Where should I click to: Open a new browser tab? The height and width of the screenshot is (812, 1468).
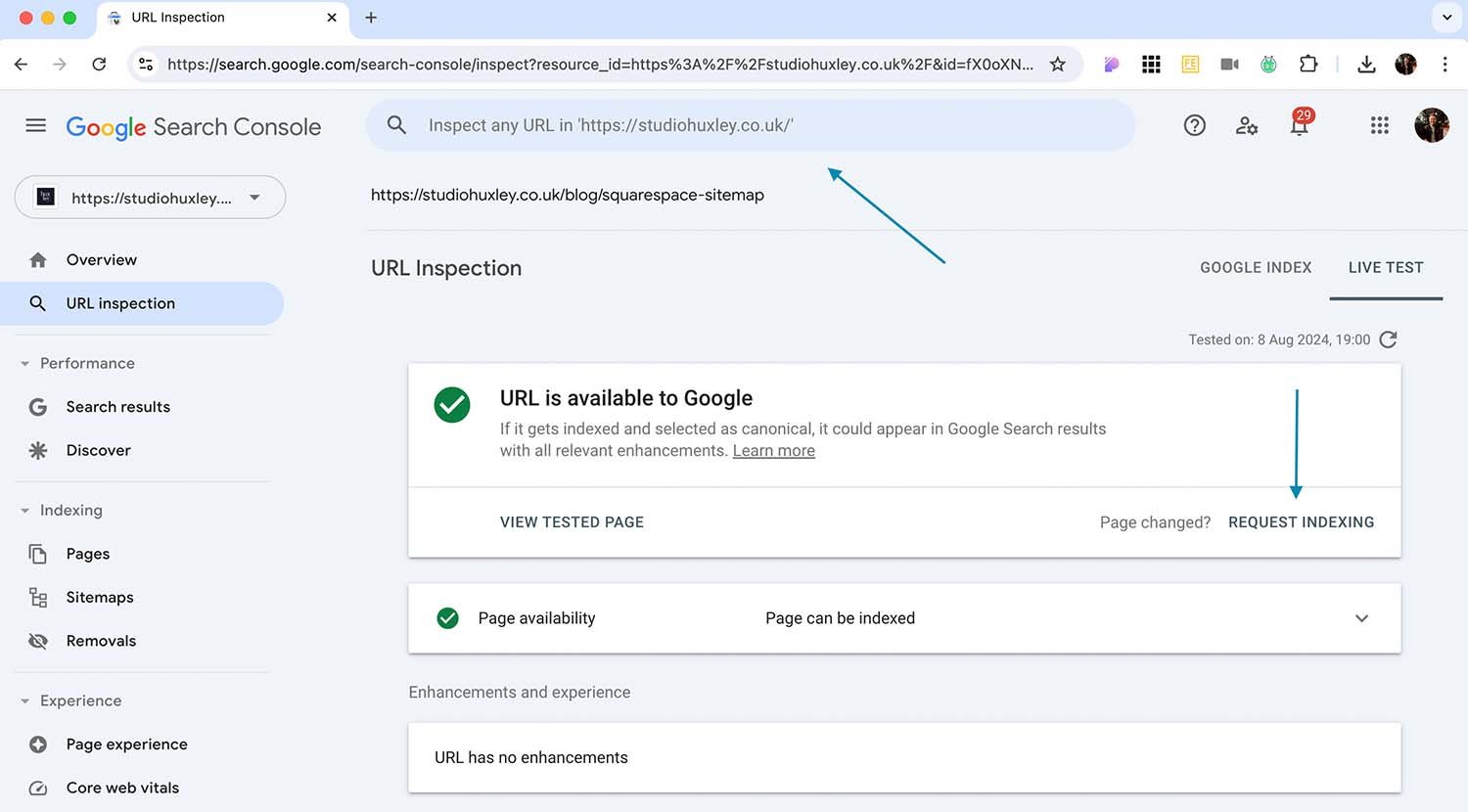click(371, 18)
